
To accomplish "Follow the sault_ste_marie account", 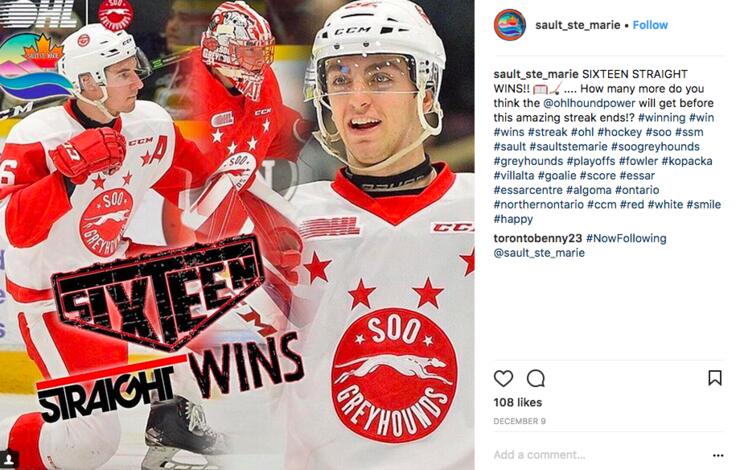I will [x=650, y=25].
